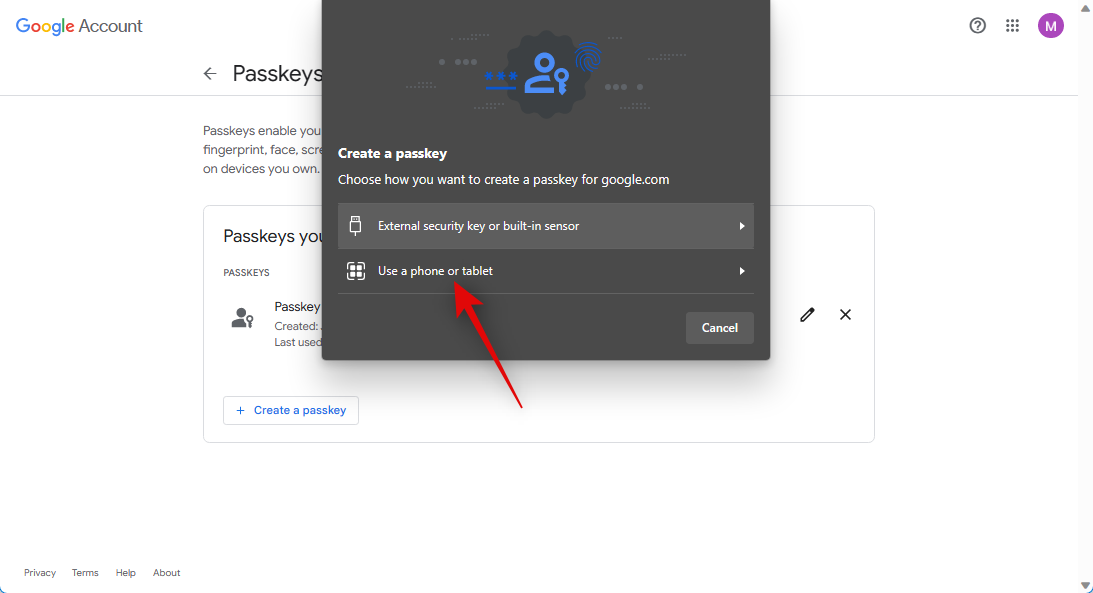Go back using the Passkeys arrow
The image size is (1093, 593).
(x=210, y=73)
